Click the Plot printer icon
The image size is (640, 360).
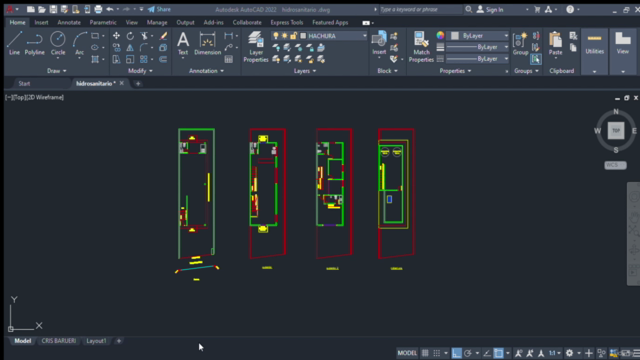[98, 9]
